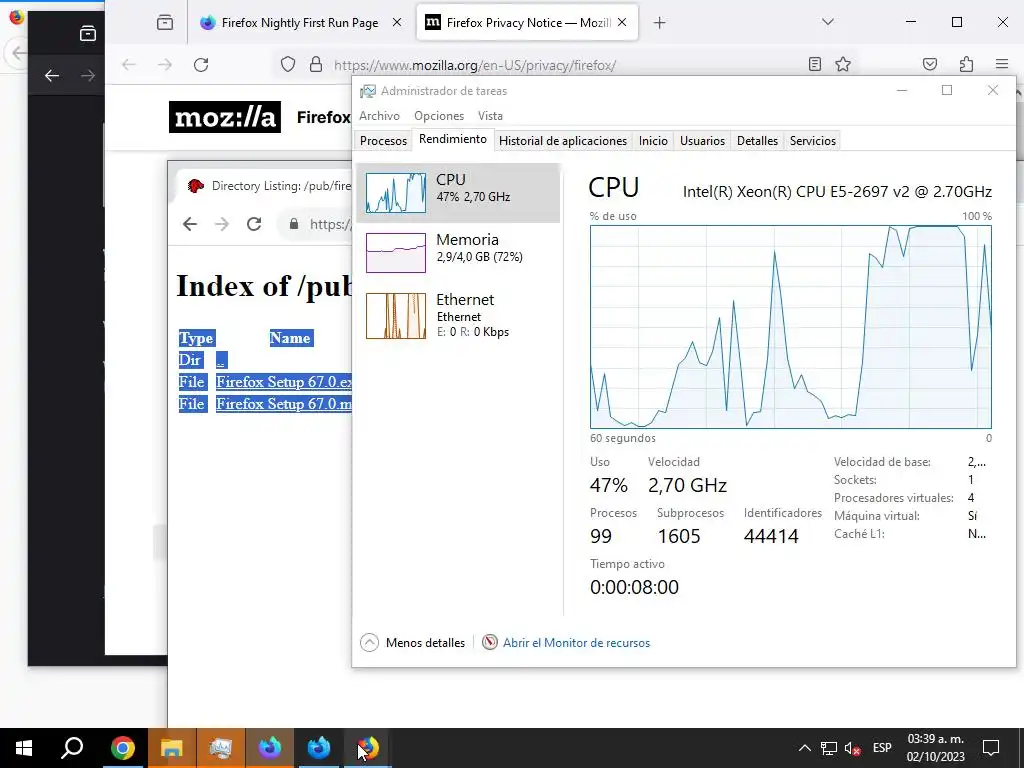
Task: Open Google Chrome from the taskbar
Action: 122,748
